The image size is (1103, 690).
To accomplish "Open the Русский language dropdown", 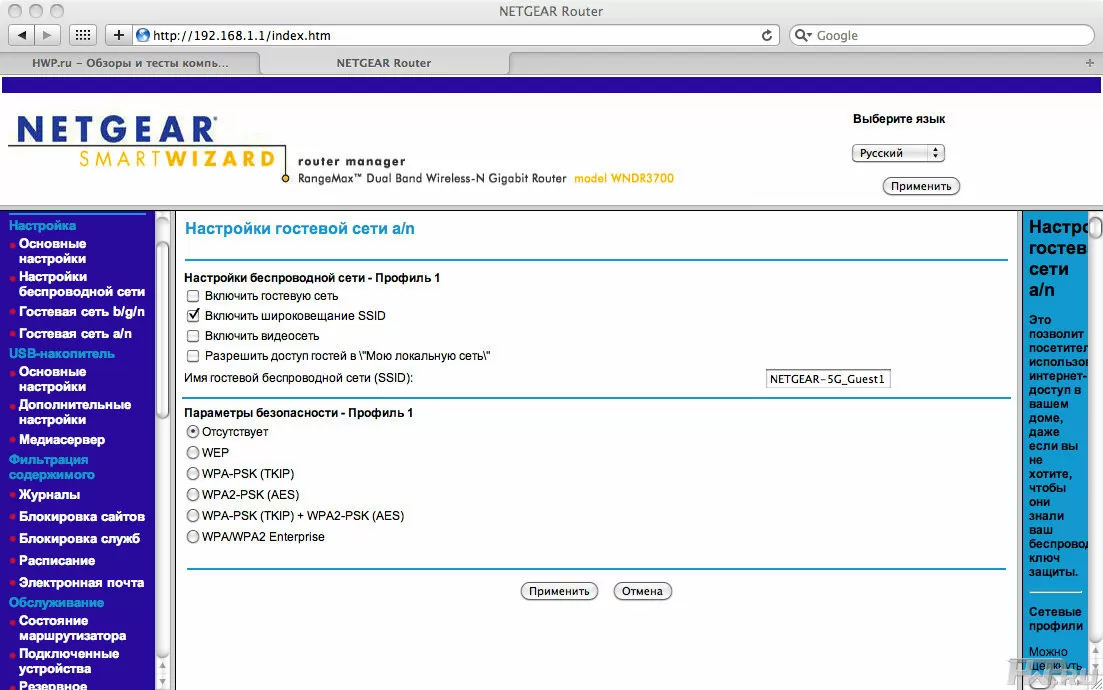I will click(x=898, y=153).
